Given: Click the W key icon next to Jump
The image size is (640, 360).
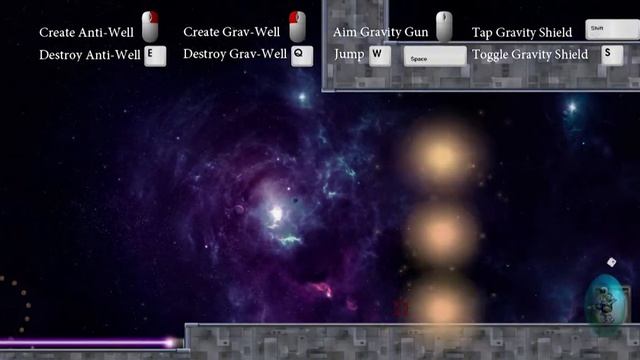Looking at the screenshot, I should (380, 56).
